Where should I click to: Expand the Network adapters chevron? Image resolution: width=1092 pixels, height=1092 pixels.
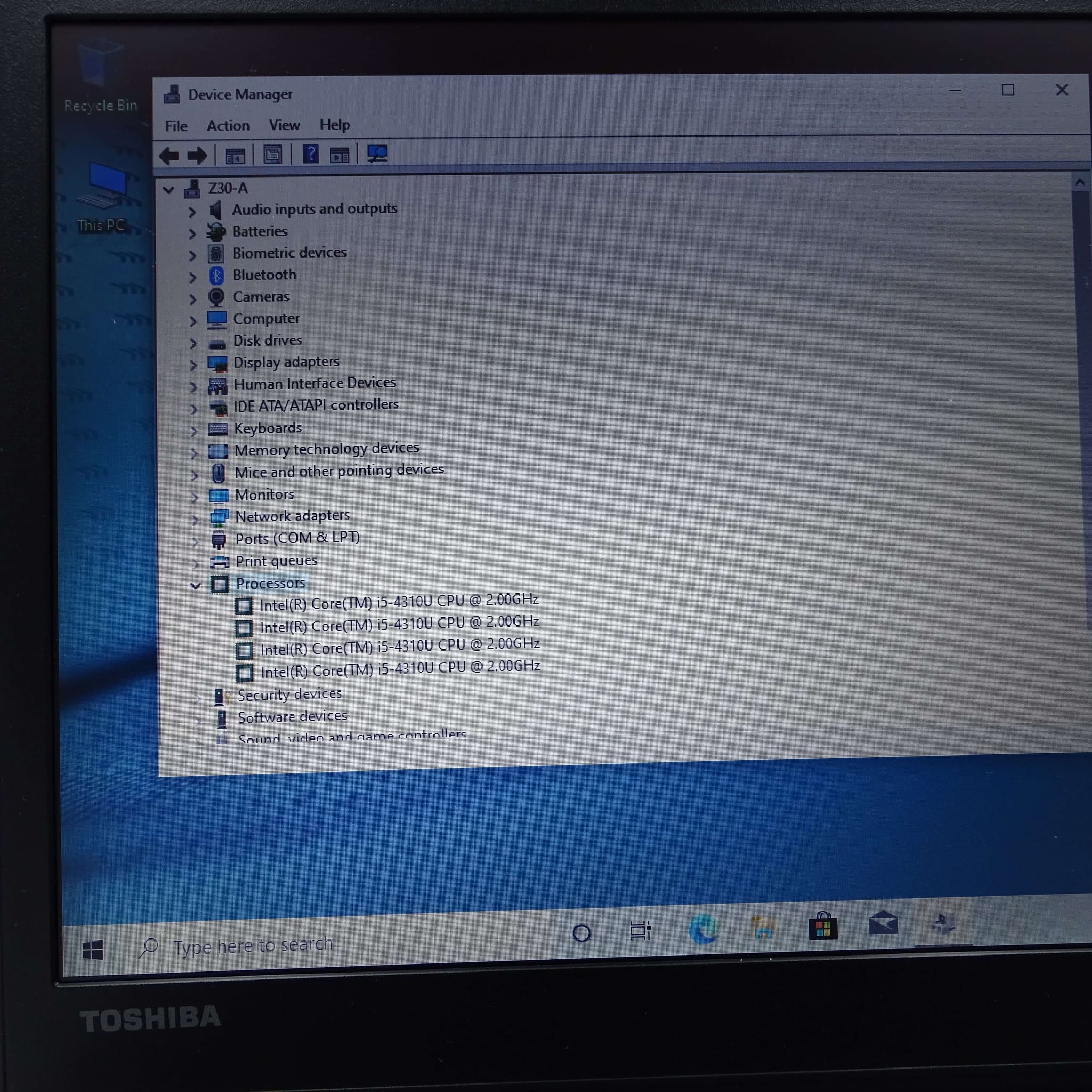click(195, 519)
